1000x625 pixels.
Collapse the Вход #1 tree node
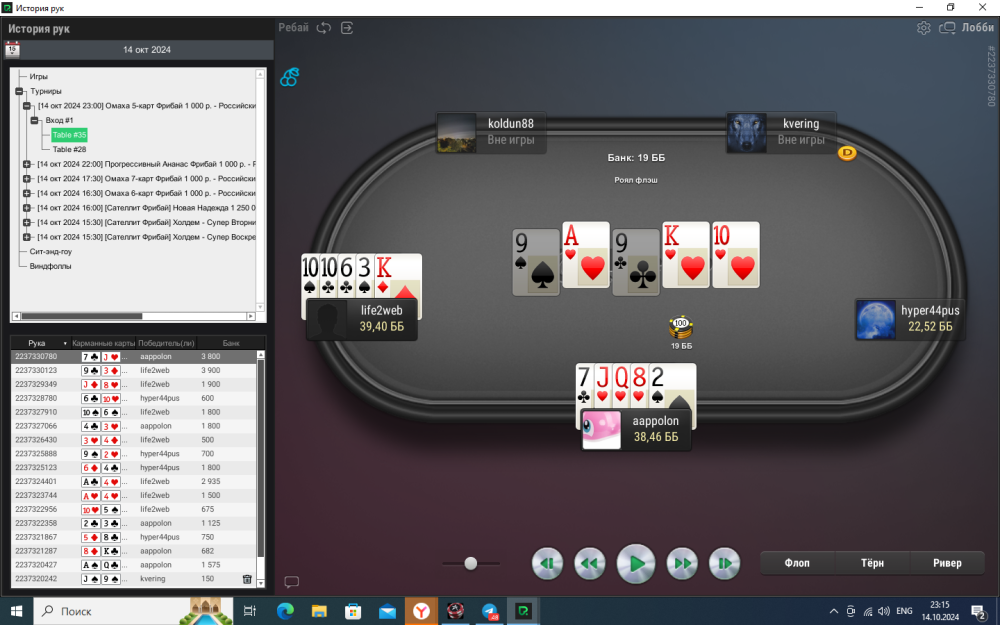[x=35, y=120]
